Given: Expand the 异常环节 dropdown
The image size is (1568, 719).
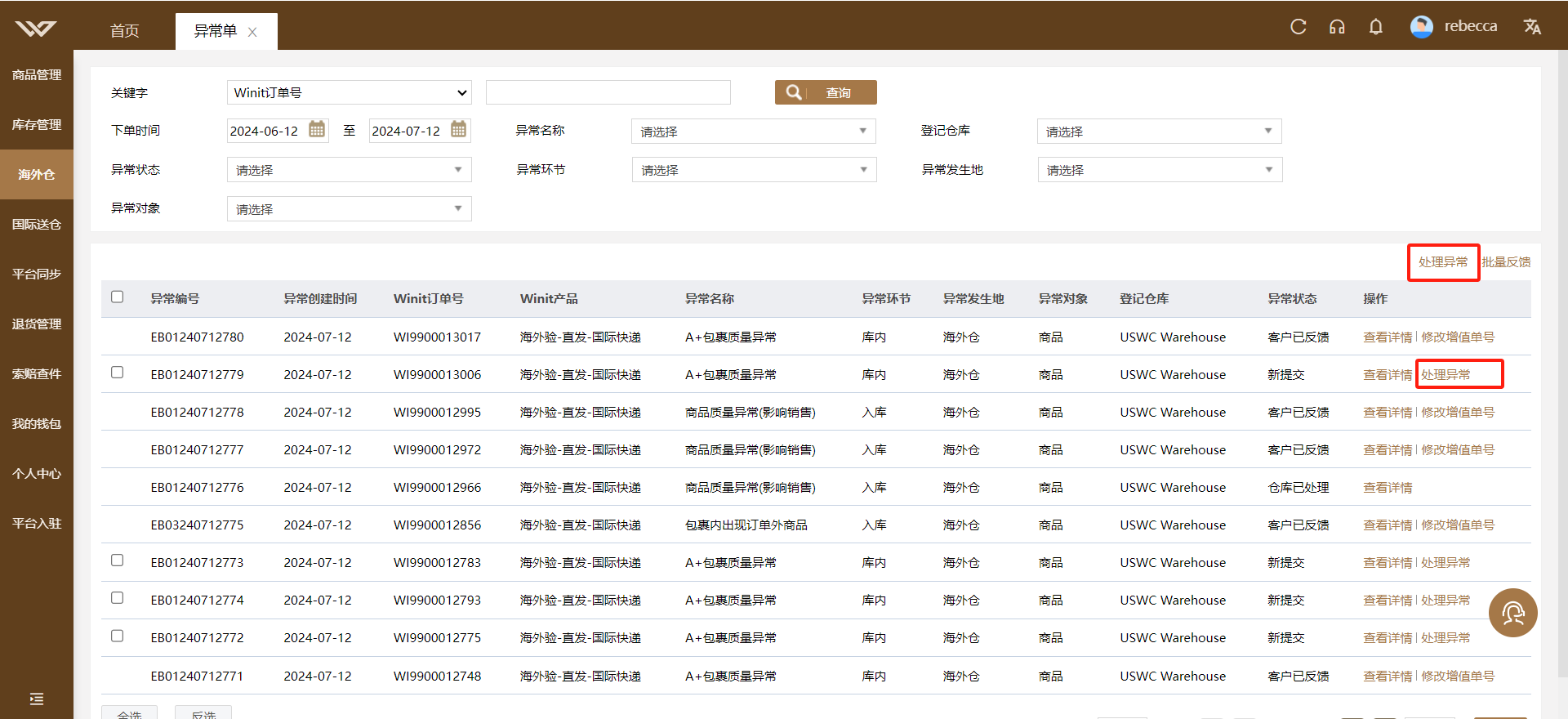Looking at the screenshot, I should pyautogui.click(x=754, y=170).
